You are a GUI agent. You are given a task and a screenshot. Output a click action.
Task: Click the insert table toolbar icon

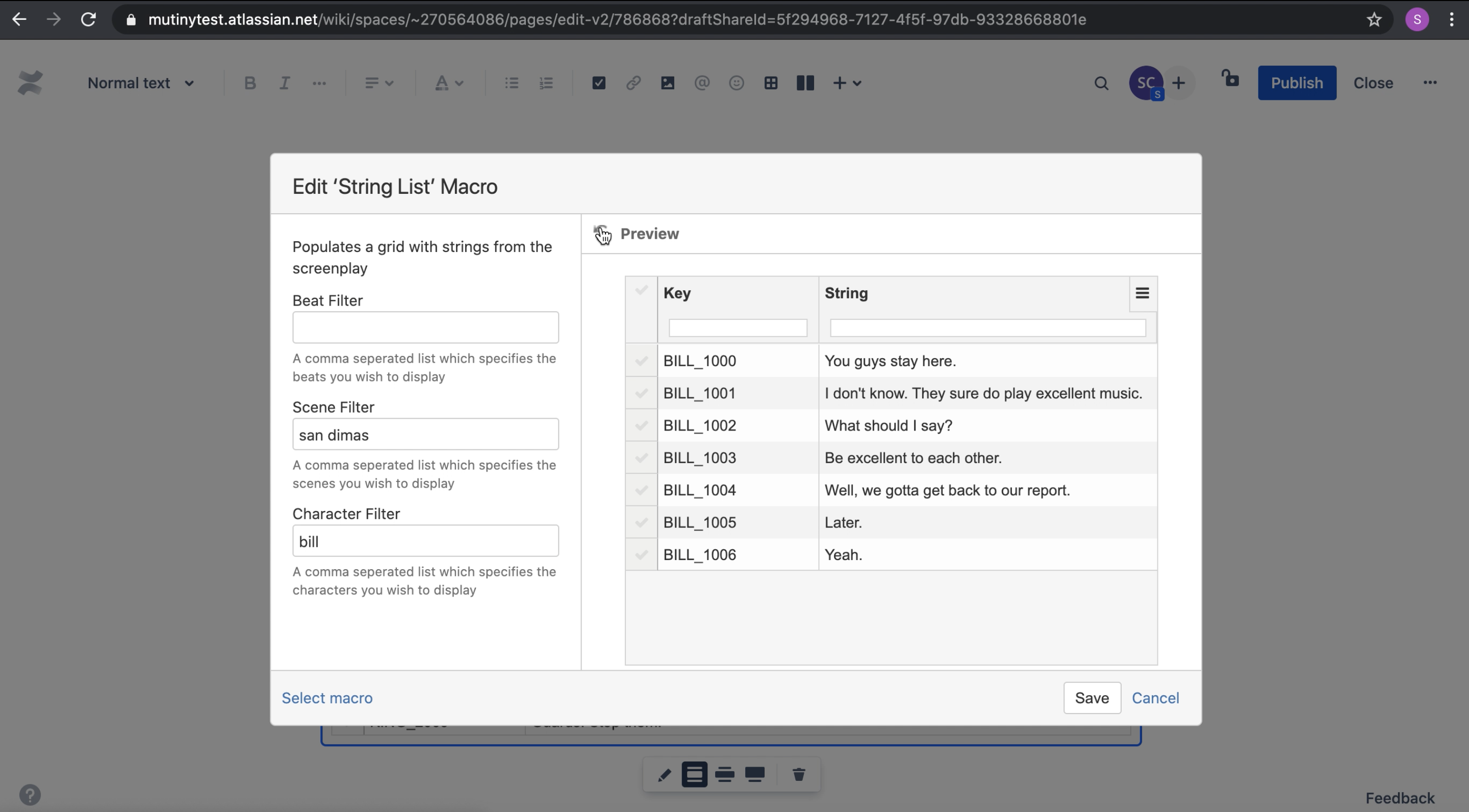[x=770, y=83]
